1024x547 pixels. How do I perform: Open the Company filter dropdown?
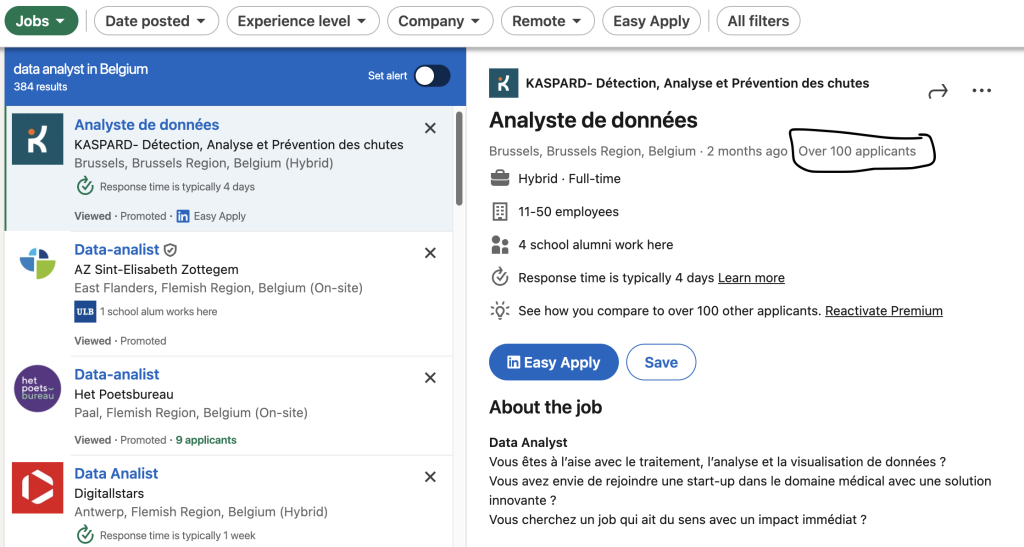point(440,21)
